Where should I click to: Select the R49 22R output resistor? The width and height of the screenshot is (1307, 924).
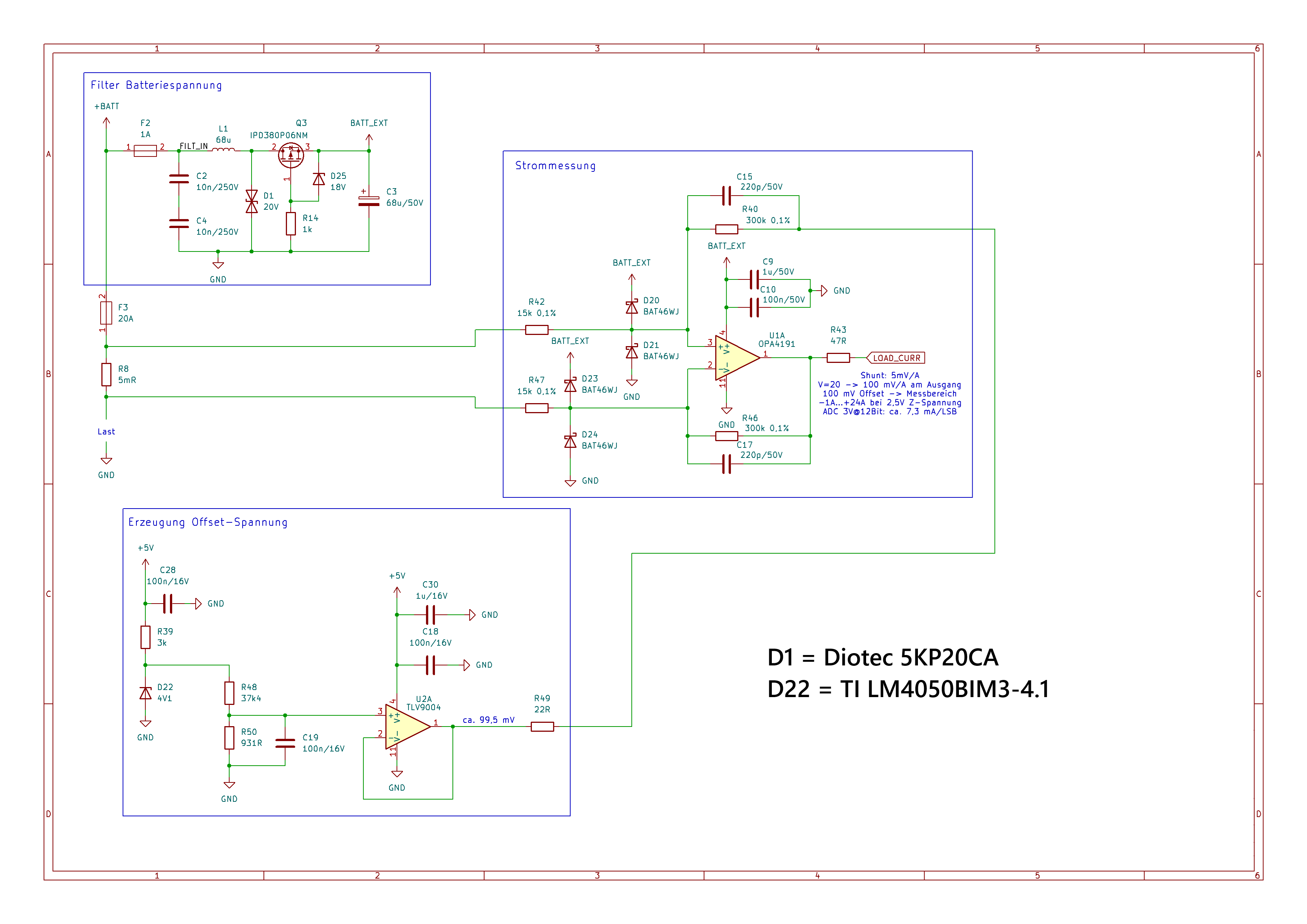542,727
